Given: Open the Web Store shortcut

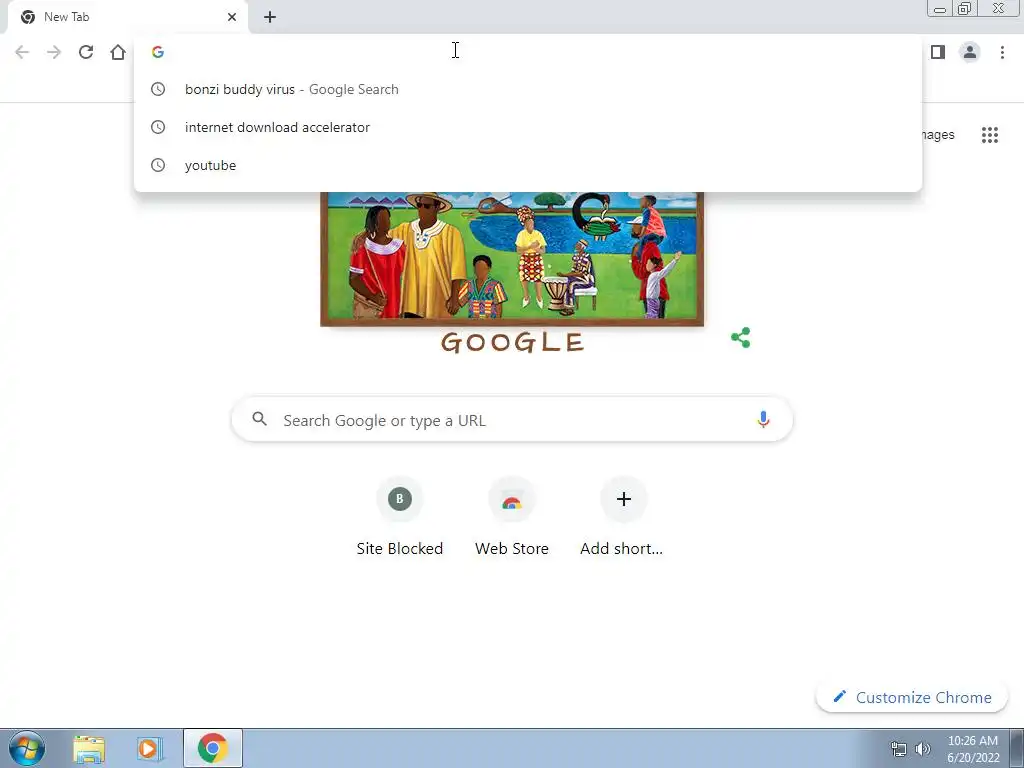Looking at the screenshot, I should click(x=511, y=516).
